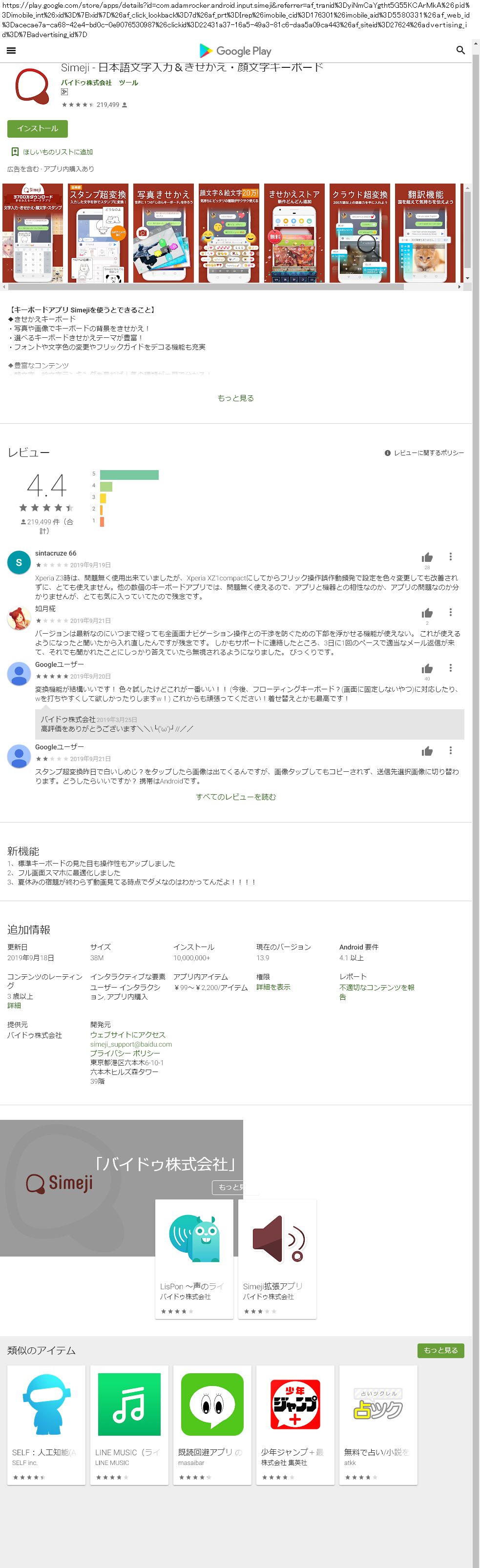Click the 3+ content rating badge
Image resolution: width=480 pixels, height=1568 pixels.
(64, 92)
